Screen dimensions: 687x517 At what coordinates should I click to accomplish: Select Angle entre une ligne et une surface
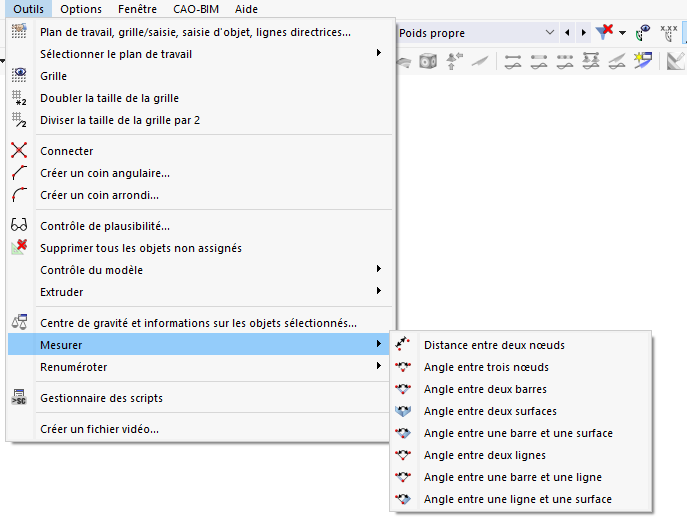[x=517, y=499]
